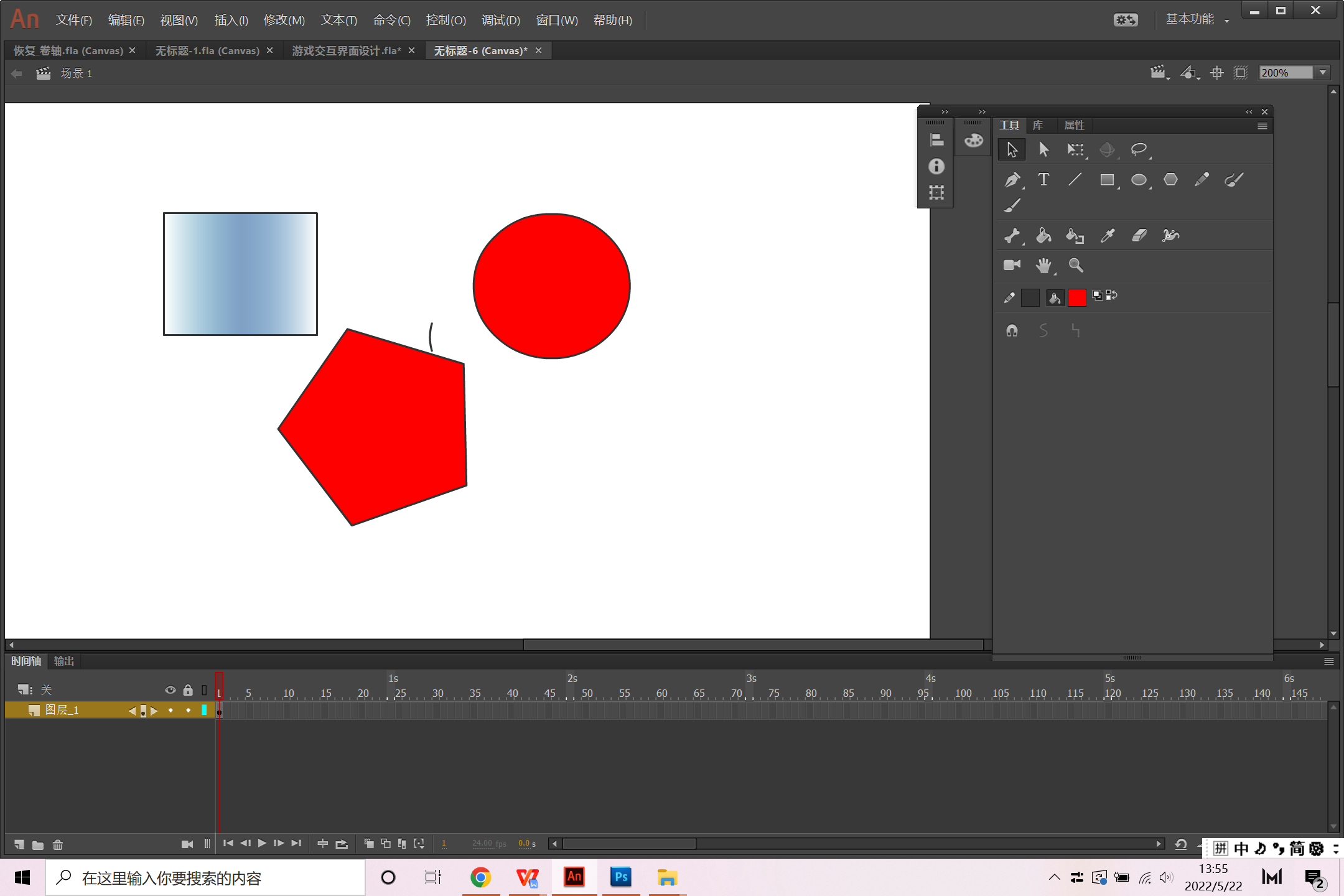Choose the Paint Bucket tool

tap(1043, 235)
